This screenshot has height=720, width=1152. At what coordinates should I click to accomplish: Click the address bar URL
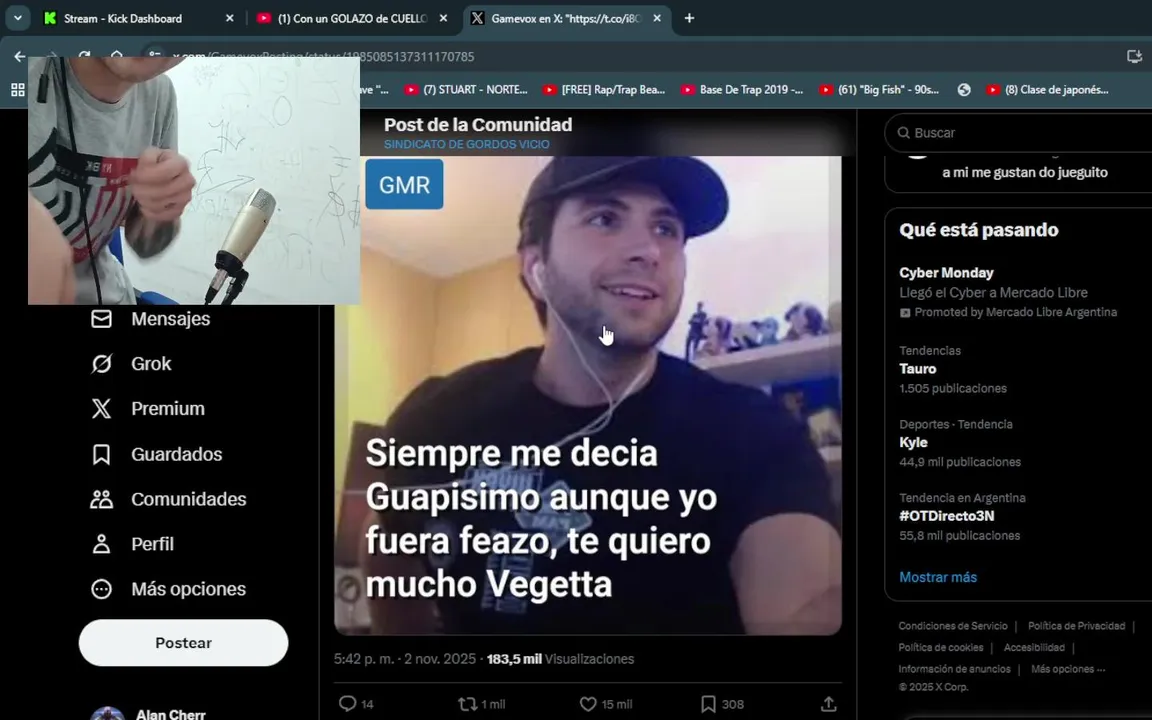323,57
